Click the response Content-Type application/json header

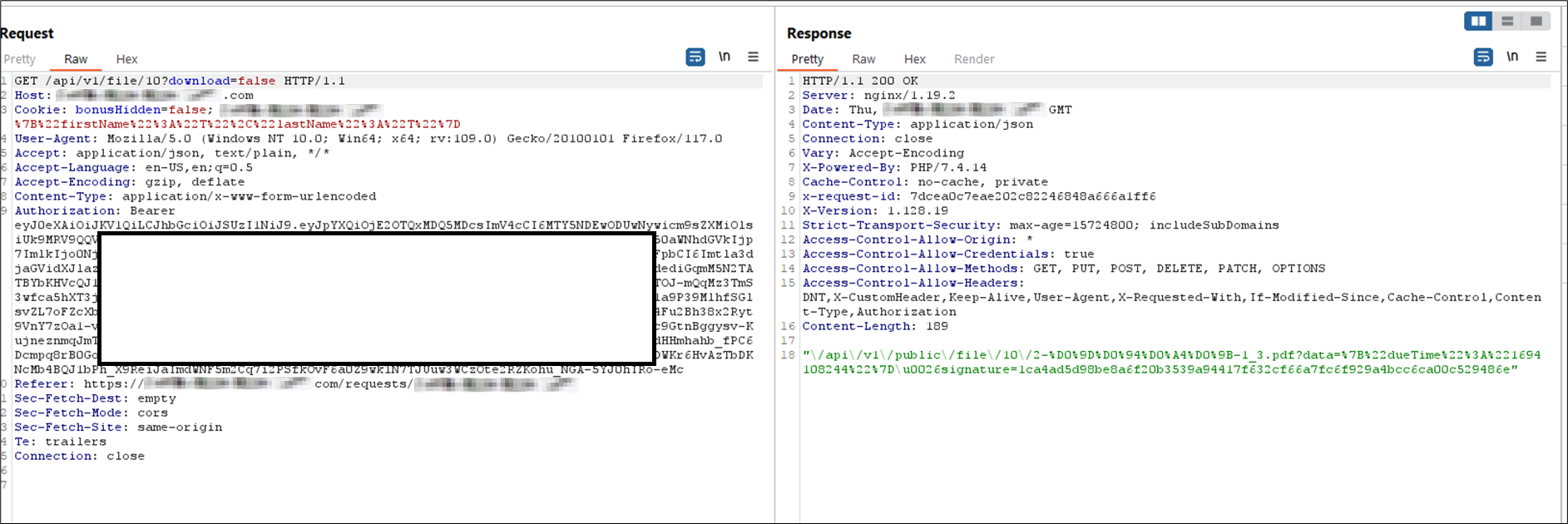918,124
